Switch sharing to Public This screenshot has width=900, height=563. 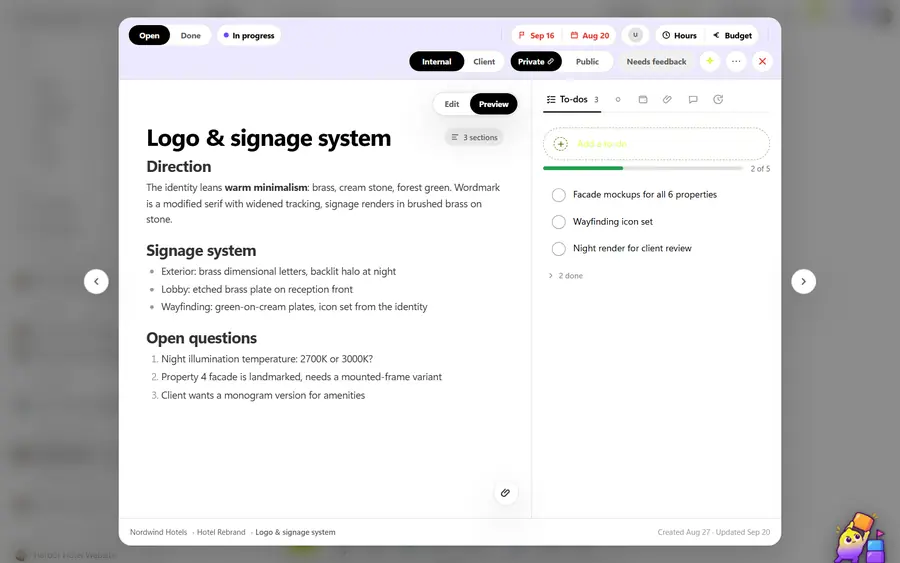pyautogui.click(x=587, y=61)
